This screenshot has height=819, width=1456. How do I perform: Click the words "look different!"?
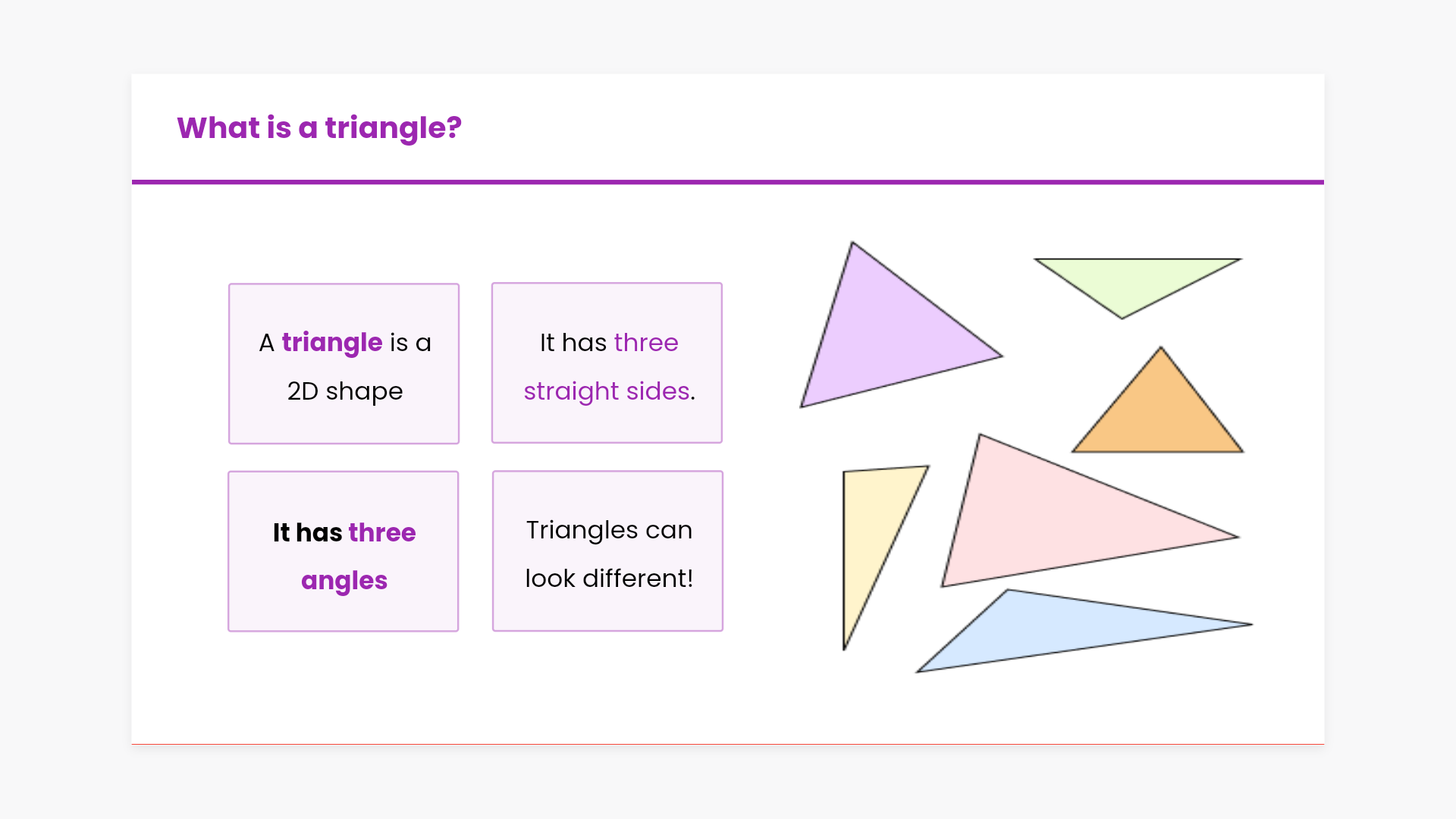[609, 579]
